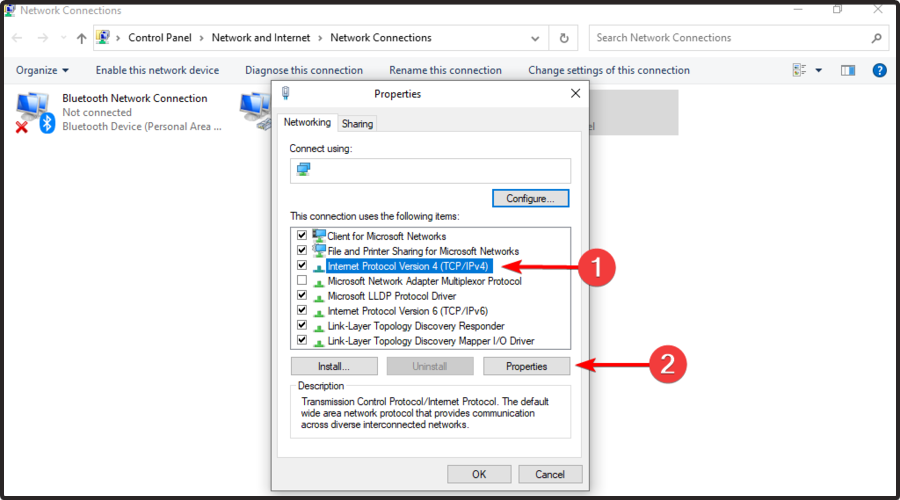Click the Back navigation arrow
Screen dimensions: 900x500
[x=19, y=39]
